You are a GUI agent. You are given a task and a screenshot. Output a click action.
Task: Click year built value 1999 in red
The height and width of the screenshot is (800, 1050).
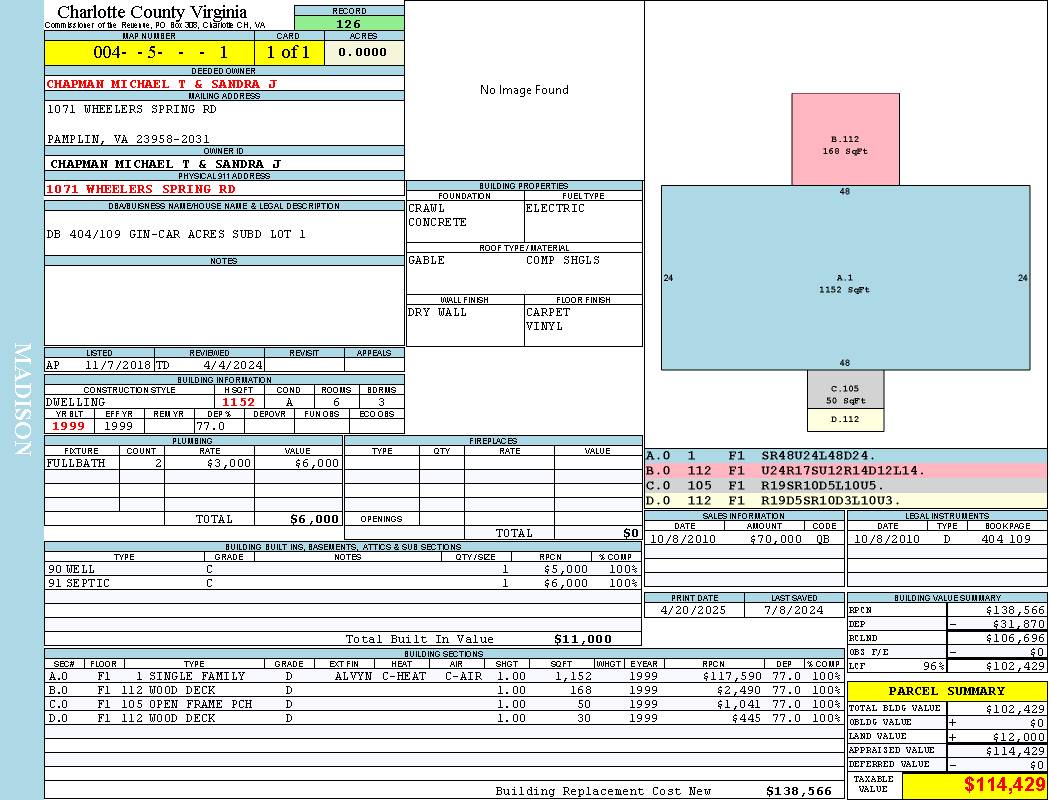[68, 426]
